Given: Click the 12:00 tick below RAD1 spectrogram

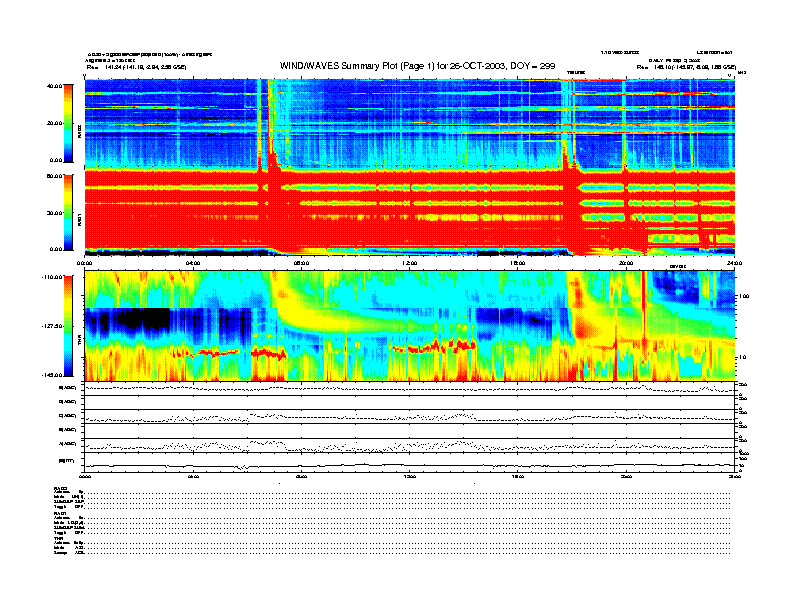Looking at the screenshot, I should pos(410,263).
